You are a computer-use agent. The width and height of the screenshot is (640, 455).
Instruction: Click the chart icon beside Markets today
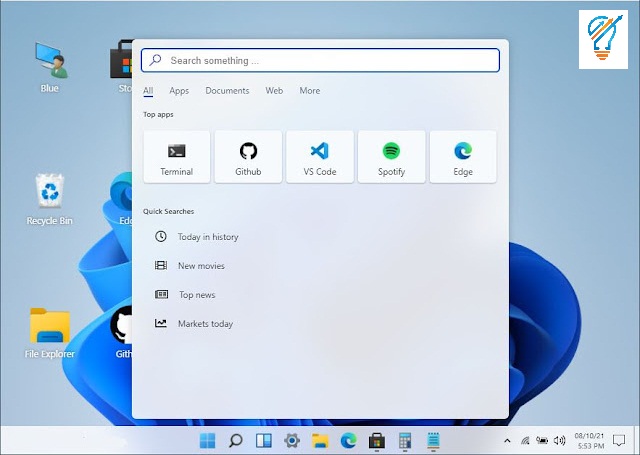161,323
